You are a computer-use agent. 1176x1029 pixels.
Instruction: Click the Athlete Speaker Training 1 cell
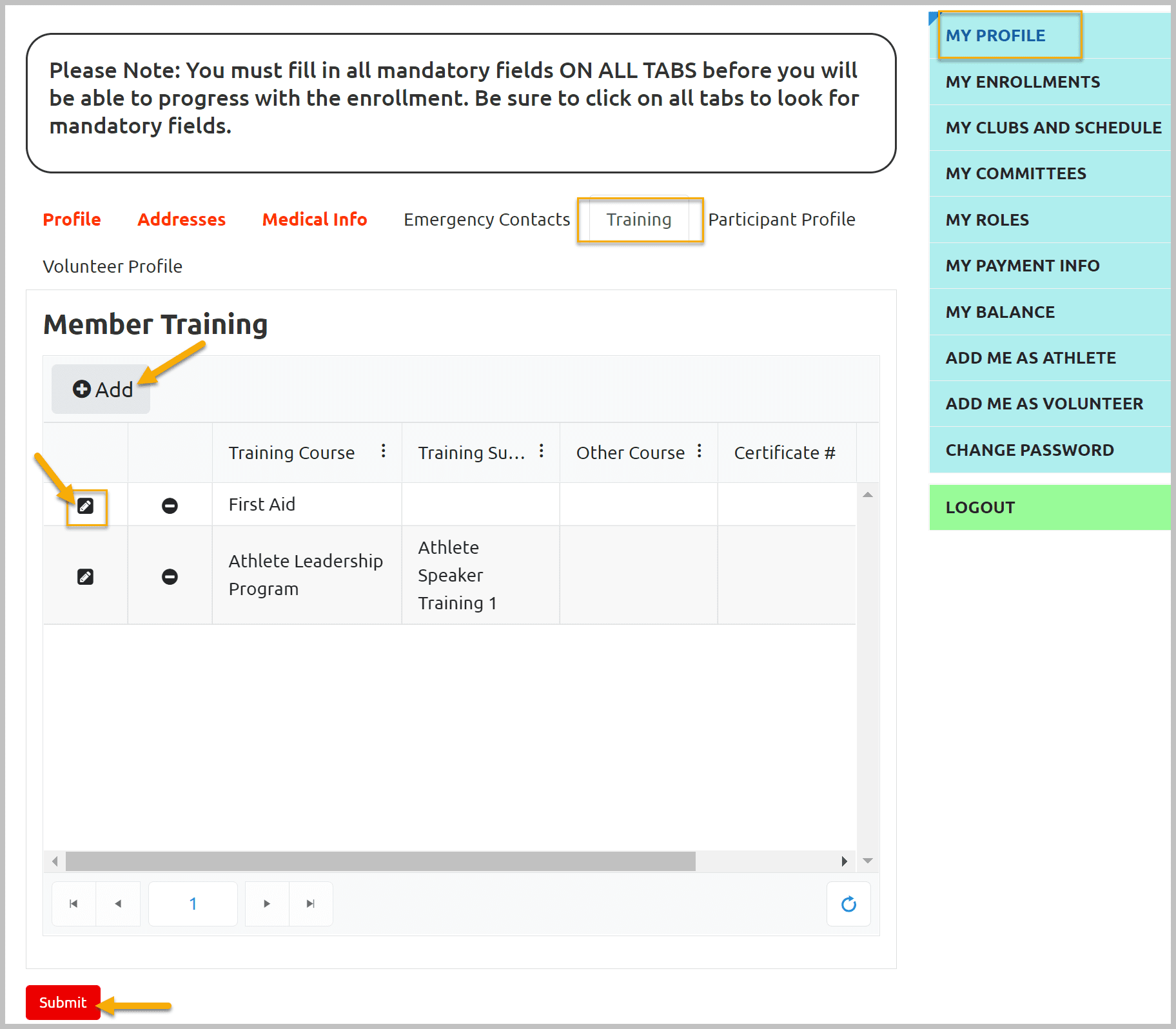tap(480, 575)
